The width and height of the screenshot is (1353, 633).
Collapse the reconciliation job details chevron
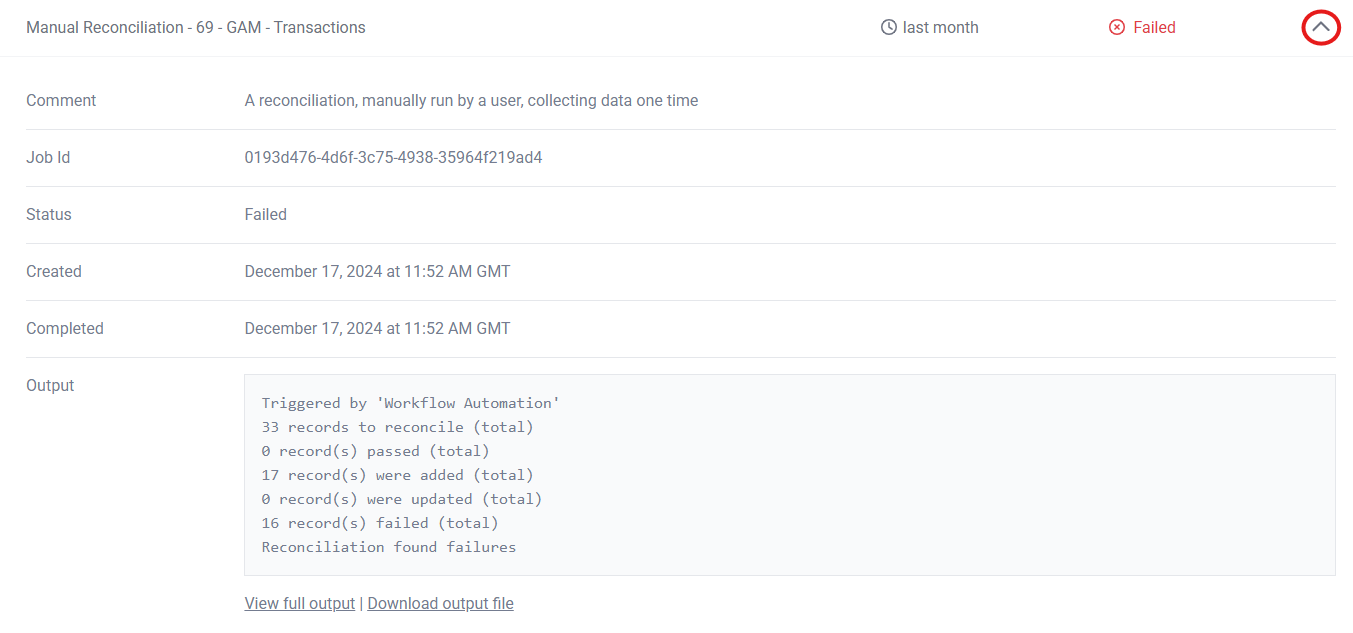click(x=1320, y=28)
